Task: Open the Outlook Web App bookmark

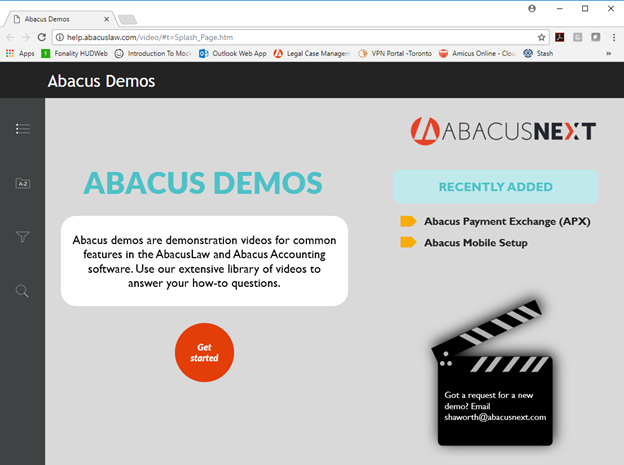Action: click(x=233, y=53)
